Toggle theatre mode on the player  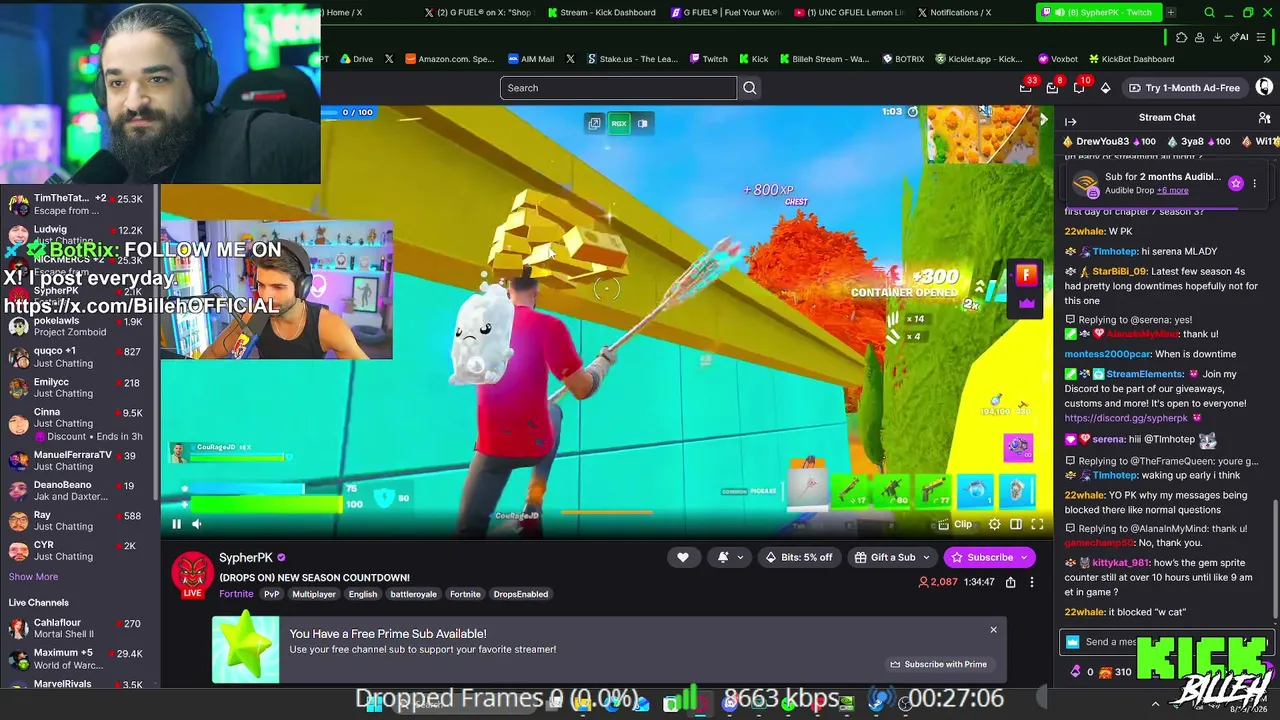coord(1016,524)
